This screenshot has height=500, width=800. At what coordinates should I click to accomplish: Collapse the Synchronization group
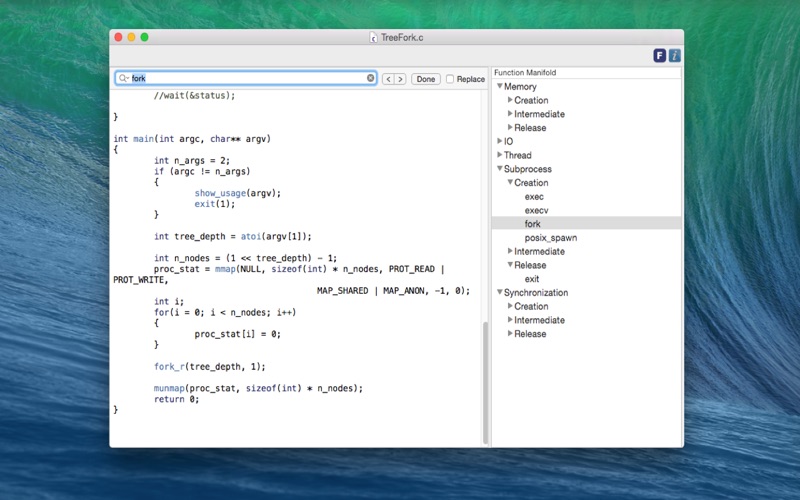coord(500,292)
